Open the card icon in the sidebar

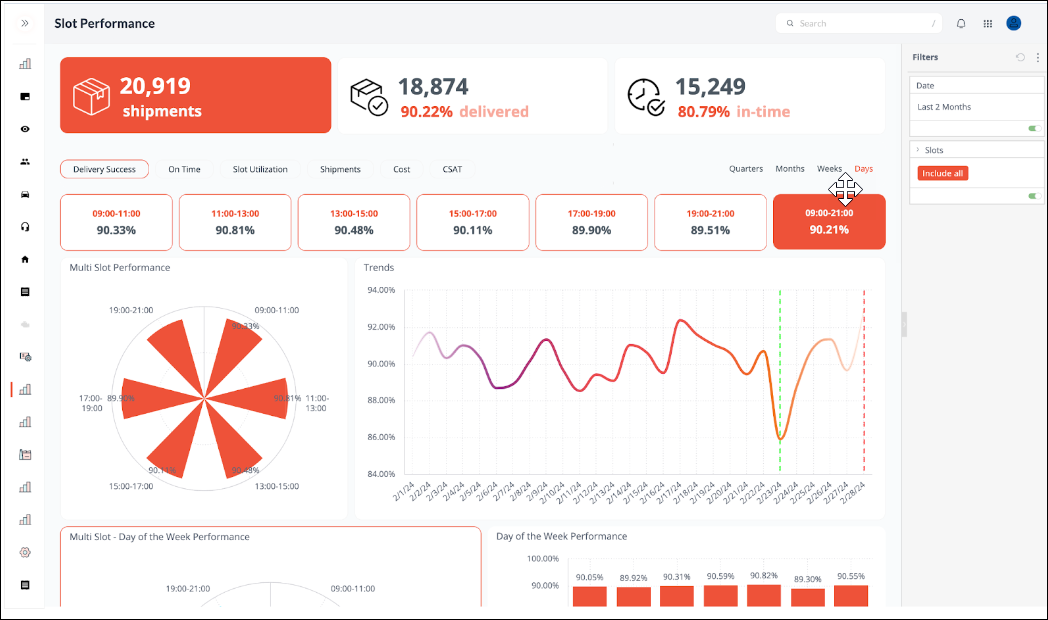(x=25, y=96)
